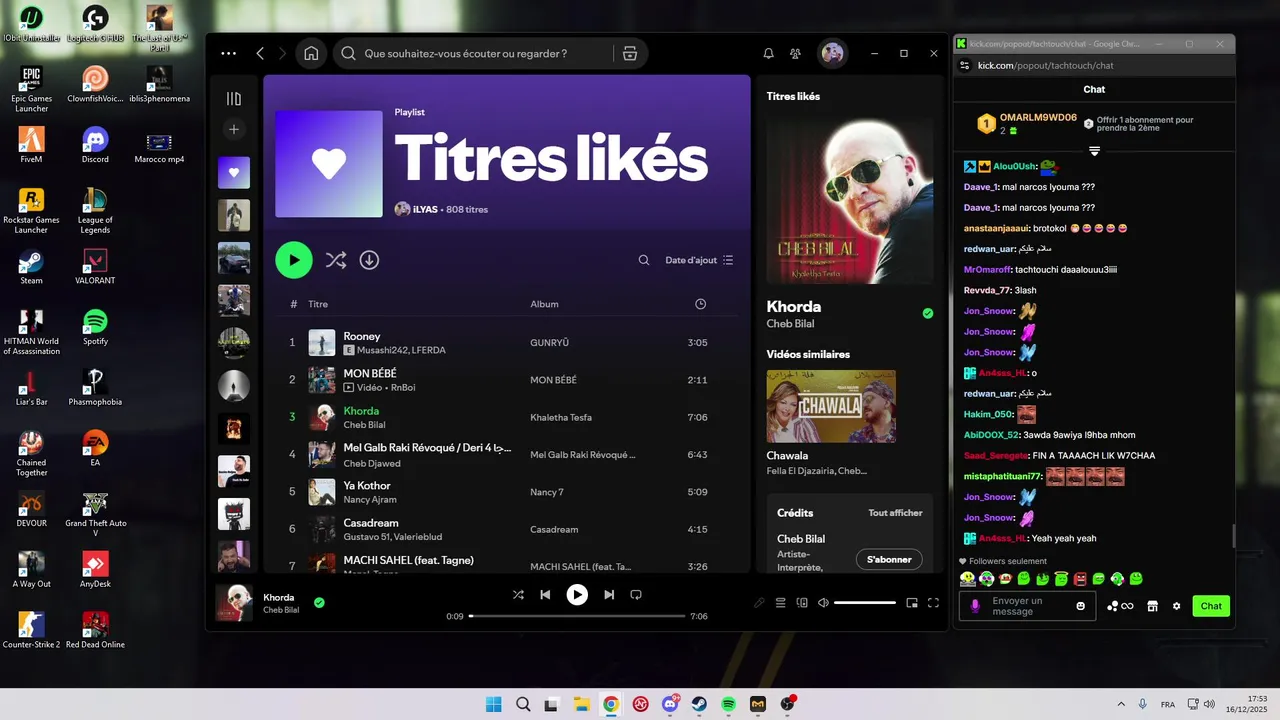Open the Kick chat settings gear
This screenshot has height=720, width=1280.
click(1176, 606)
